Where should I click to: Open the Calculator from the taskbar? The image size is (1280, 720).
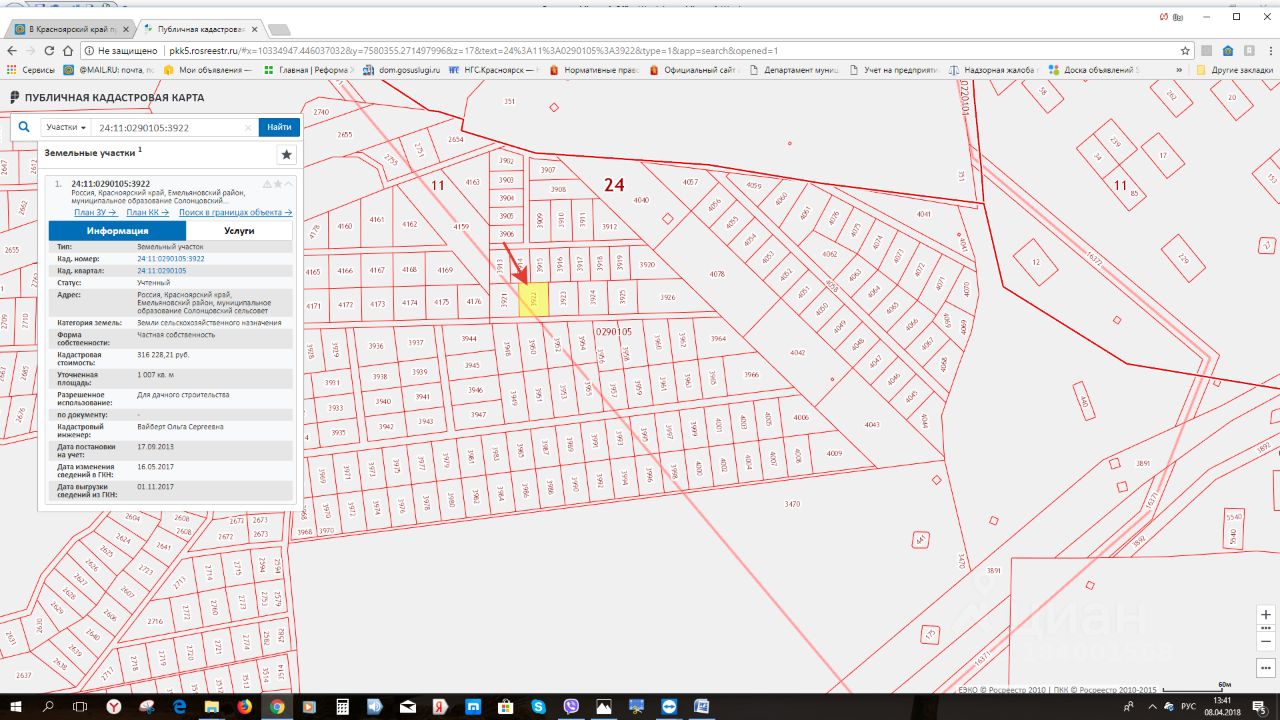coord(342,706)
